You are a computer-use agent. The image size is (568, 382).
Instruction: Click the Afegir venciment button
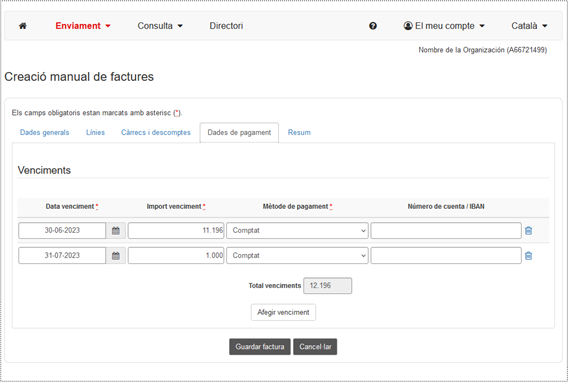pyautogui.click(x=283, y=312)
